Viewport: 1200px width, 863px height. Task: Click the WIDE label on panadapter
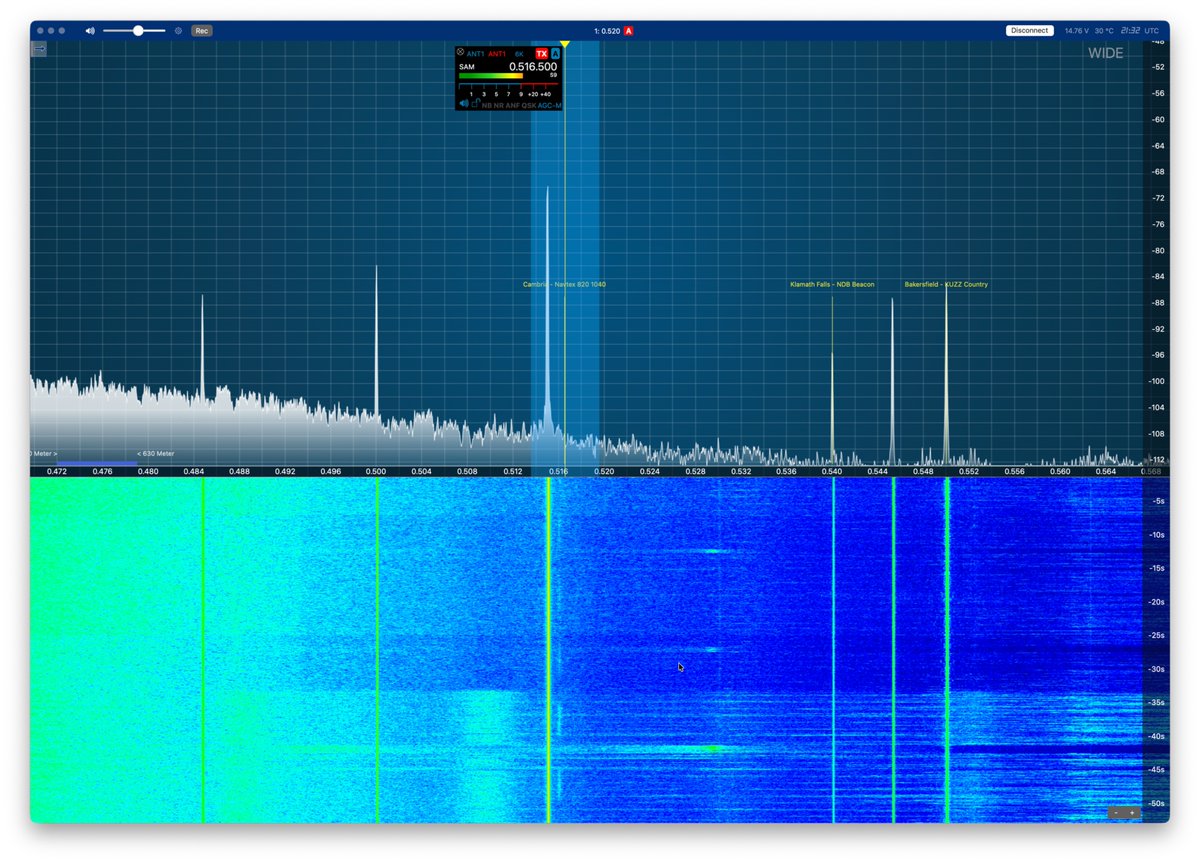coord(1106,53)
